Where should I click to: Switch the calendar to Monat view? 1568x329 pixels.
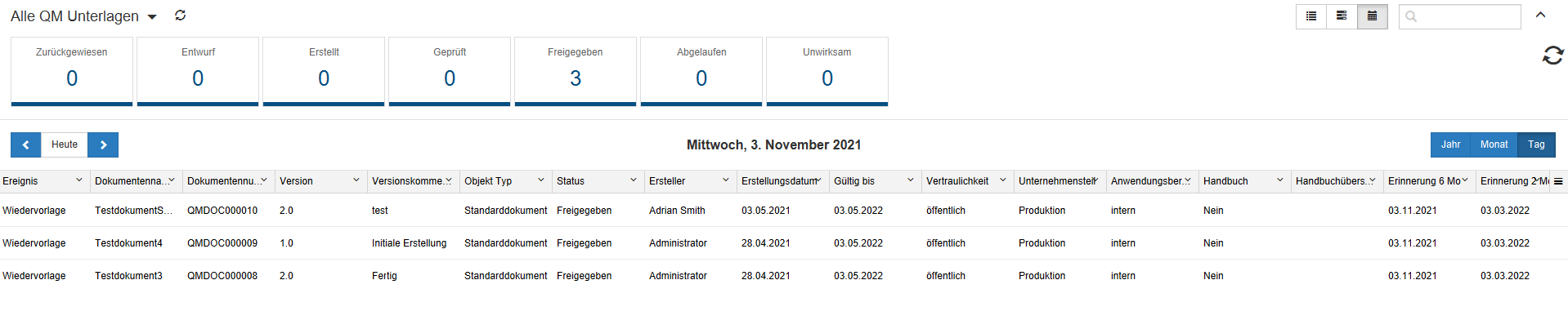tap(1494, 144)
